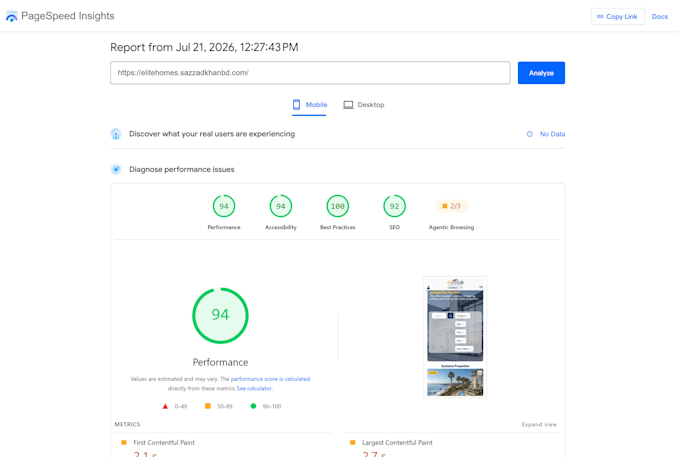This screenshot has width=680, height=457.
Task: Click the Diagnose performance issues icon
Action: point(116,170)
